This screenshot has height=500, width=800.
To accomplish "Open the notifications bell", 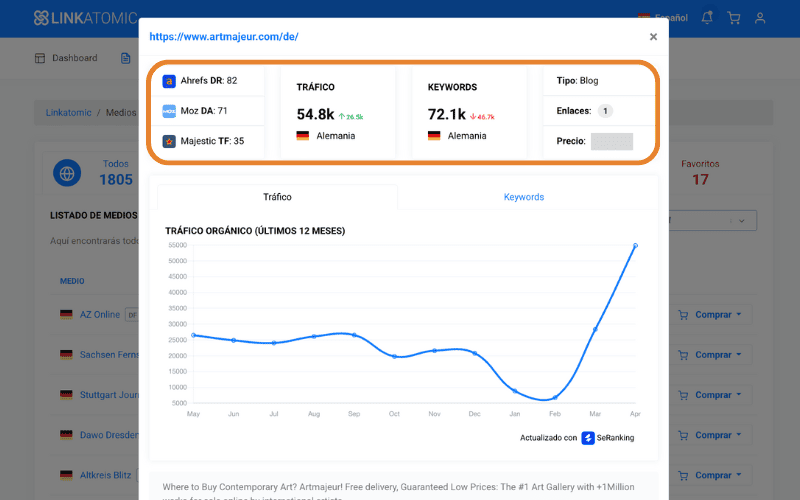I will coord(707,18).
